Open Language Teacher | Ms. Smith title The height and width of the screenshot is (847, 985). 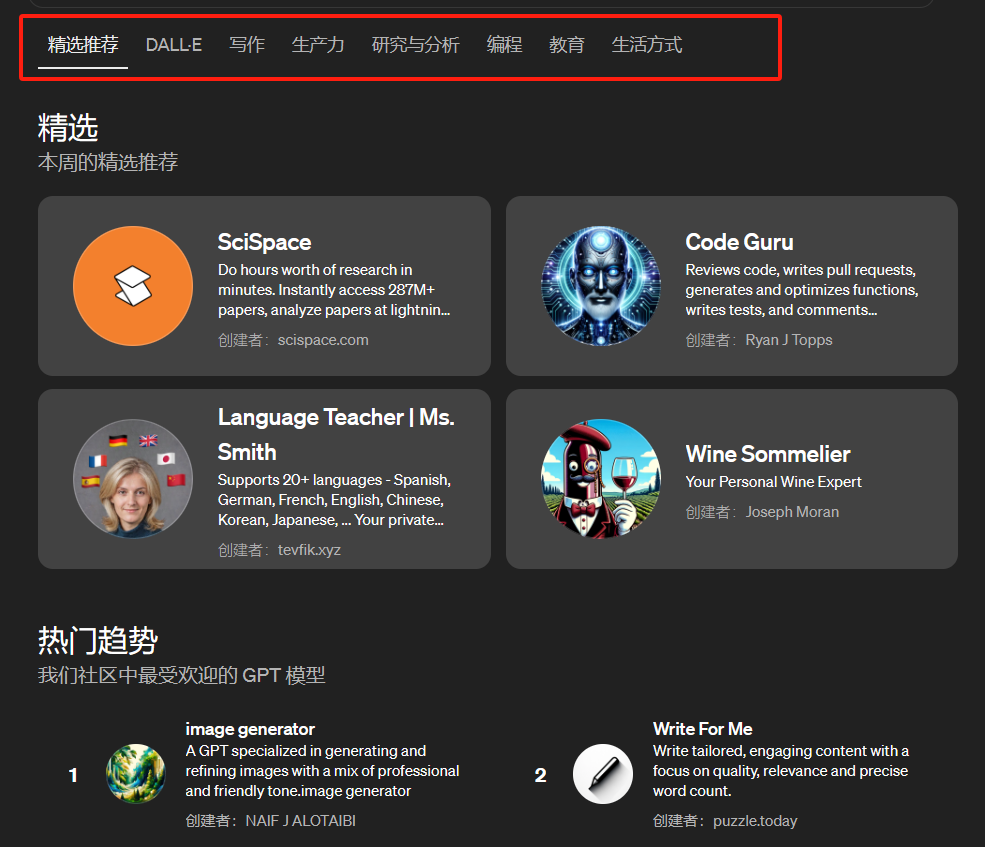pos(336,434)
